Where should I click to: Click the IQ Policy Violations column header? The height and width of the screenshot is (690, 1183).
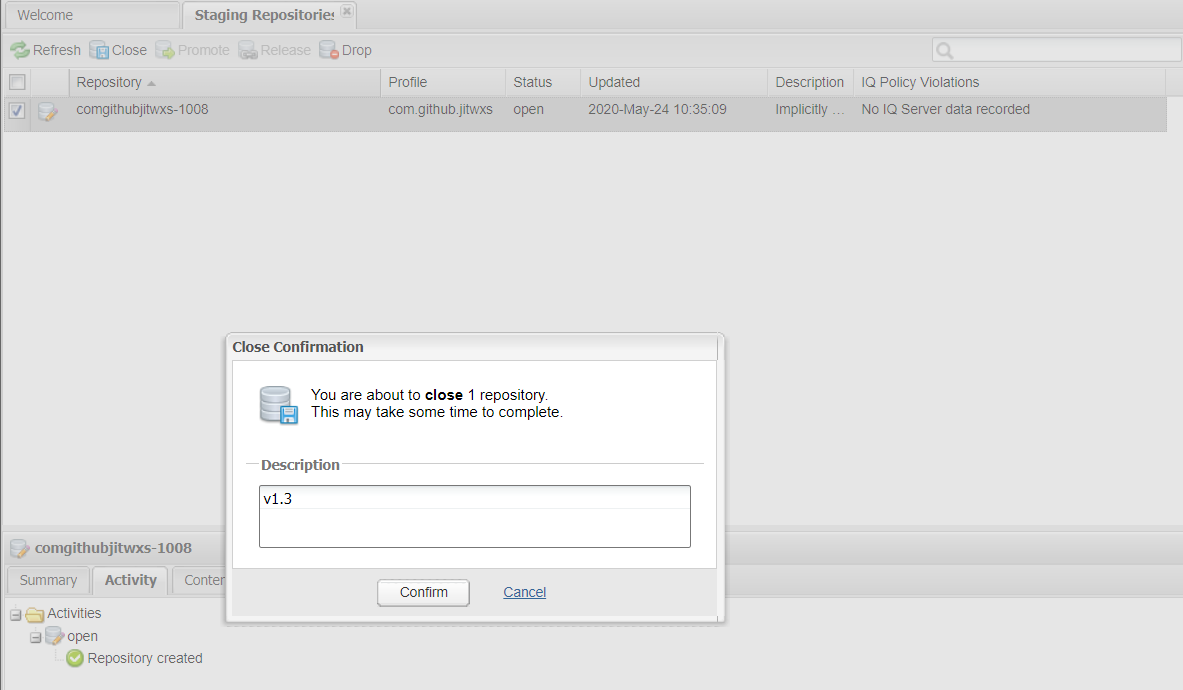(1009, 82)
